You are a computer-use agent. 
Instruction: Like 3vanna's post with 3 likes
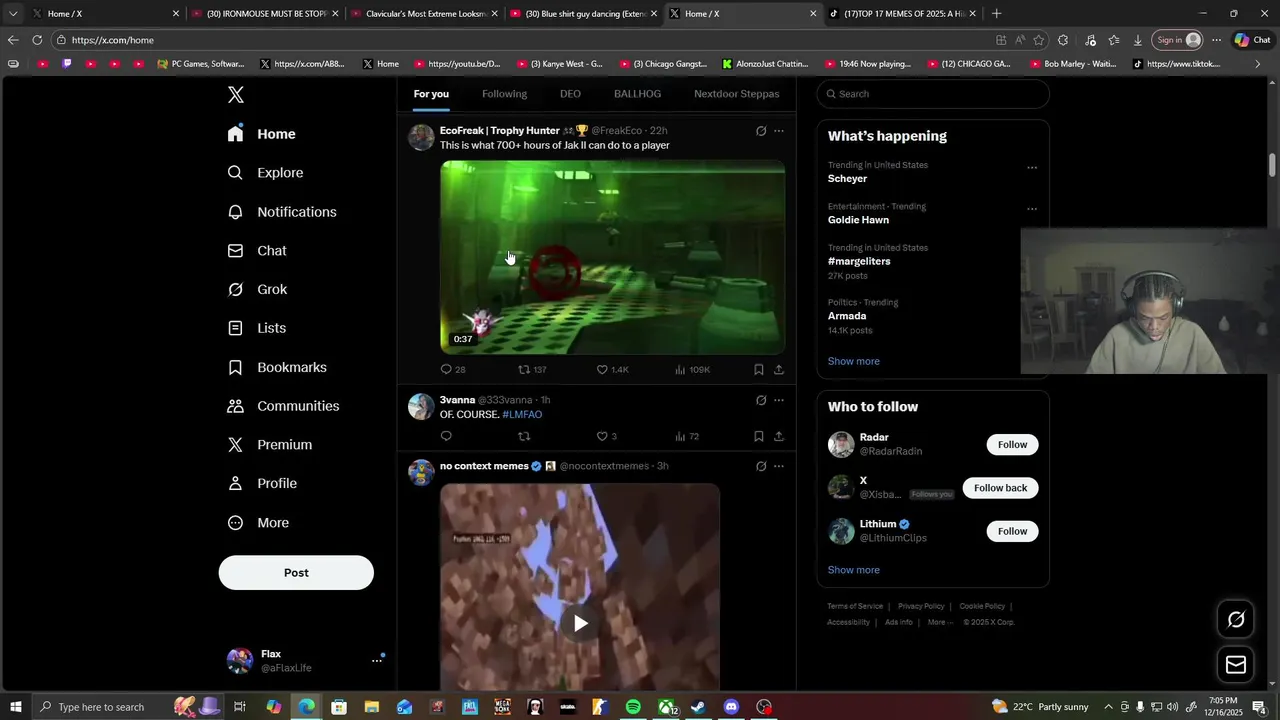[607, 436]
